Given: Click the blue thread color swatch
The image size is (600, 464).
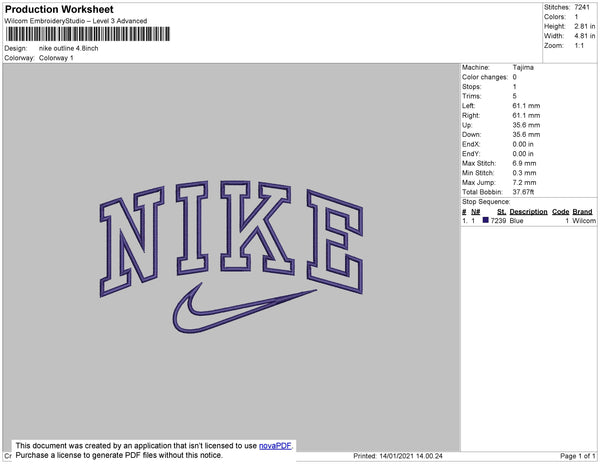Looking at the screenshot, I should tap(486, 220).
